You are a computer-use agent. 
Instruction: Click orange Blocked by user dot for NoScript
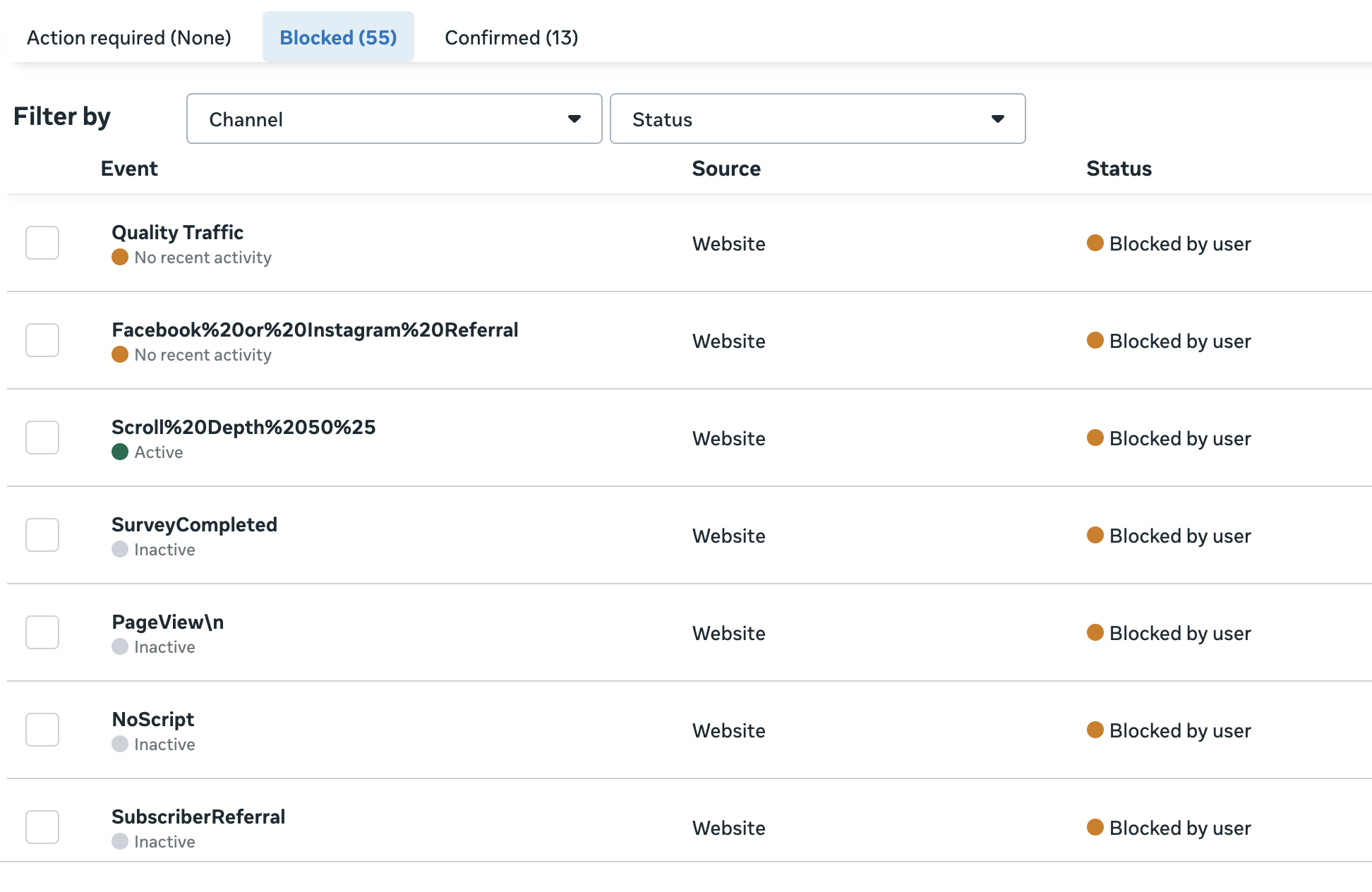click(x=1095, y=730)
